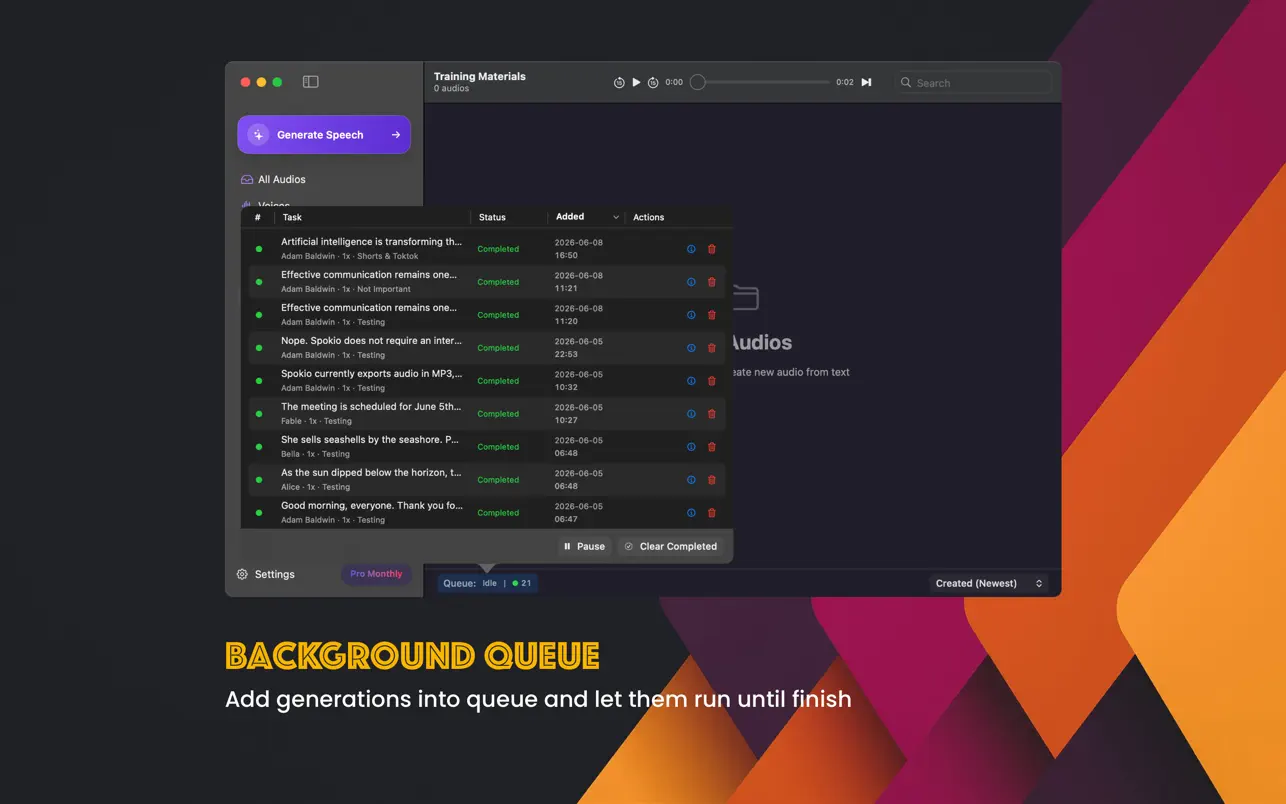Show info for 11:21 Effective communication task
This screenshot has width=1286, height=804.
coord(691,282)
